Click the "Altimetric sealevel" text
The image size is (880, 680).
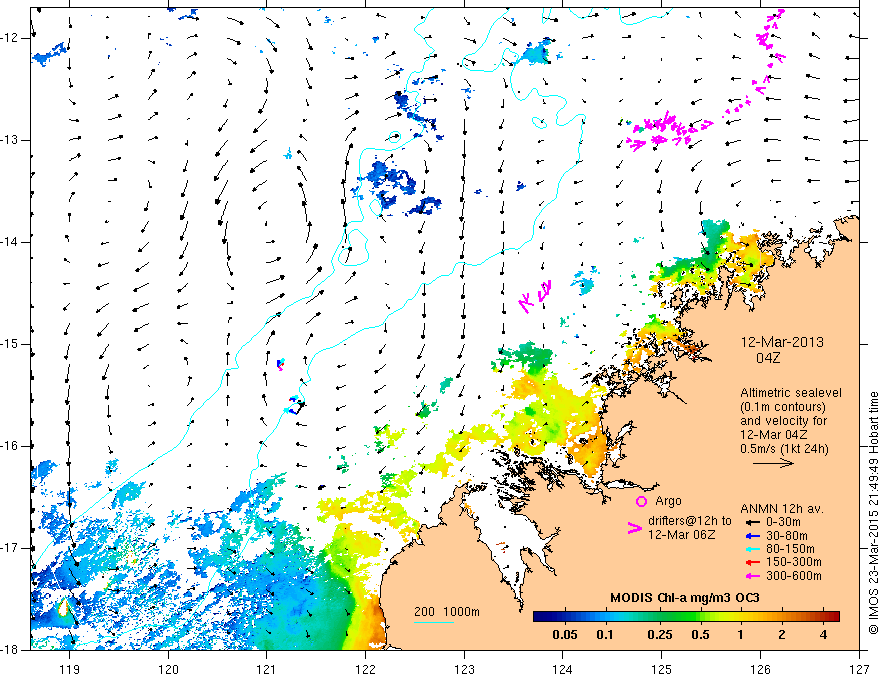coord(791,393)
